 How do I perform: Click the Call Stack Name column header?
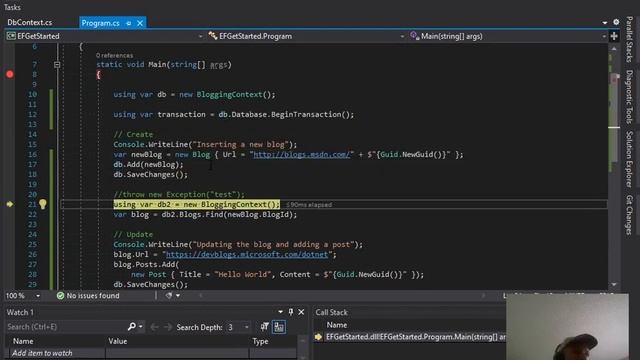(337, 325)
